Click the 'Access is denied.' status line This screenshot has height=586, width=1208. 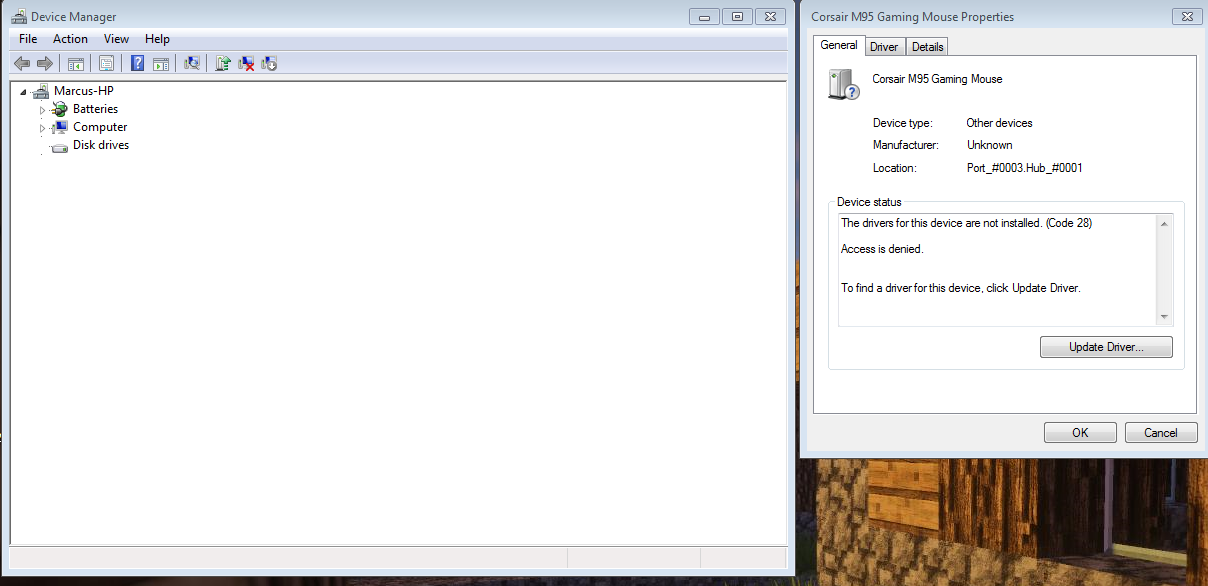tap(882, 249)
